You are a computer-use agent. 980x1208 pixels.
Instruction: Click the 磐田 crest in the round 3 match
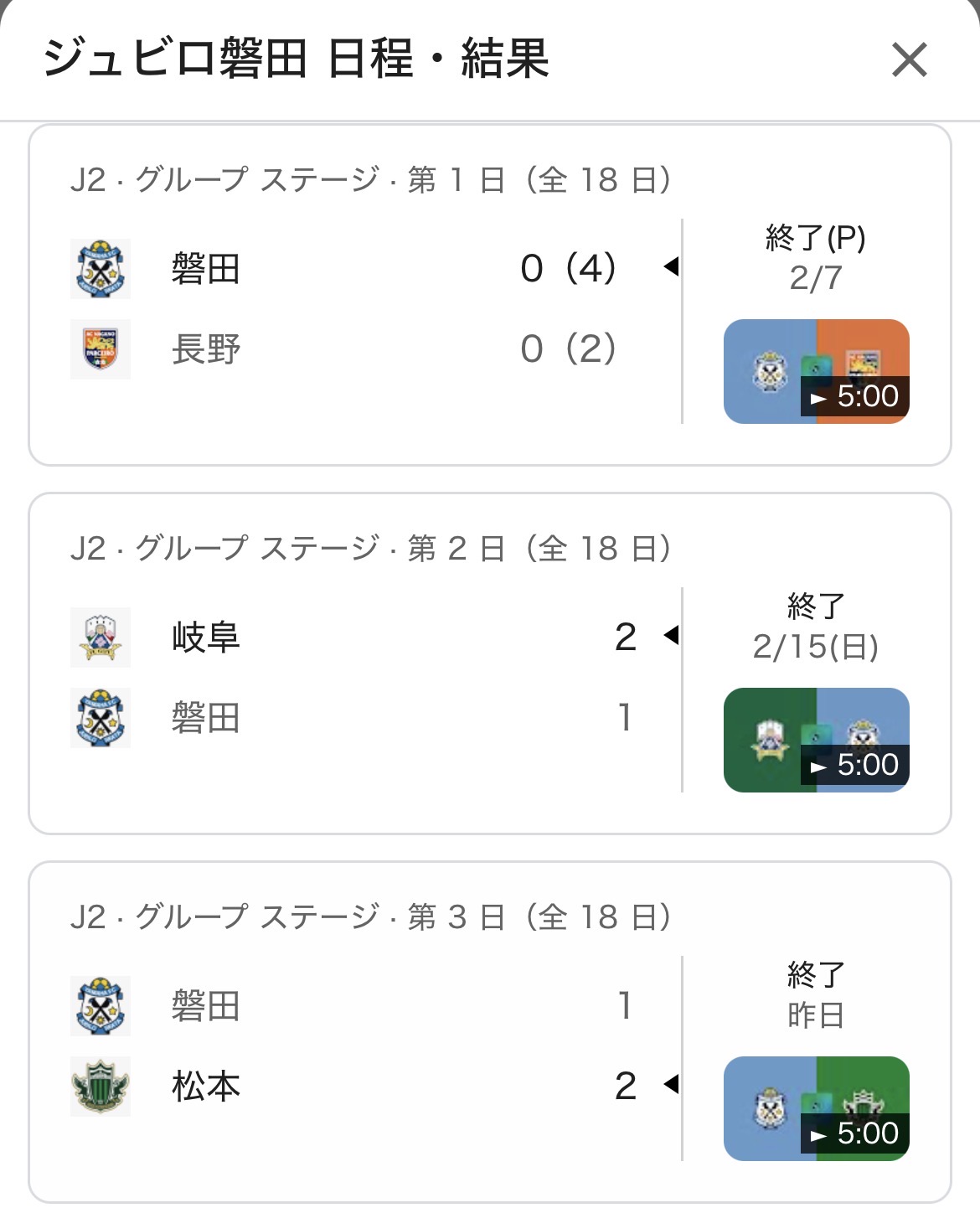coord(101,1006)
